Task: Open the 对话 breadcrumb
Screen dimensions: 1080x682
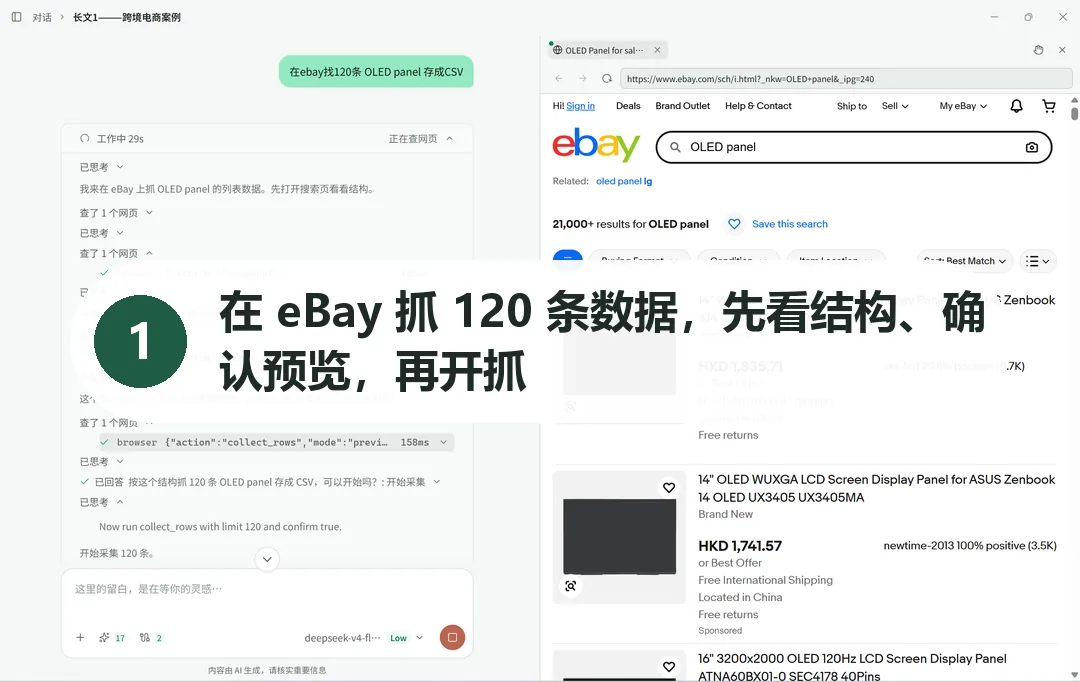Action: pyautogui.click(x=42, y=17)
